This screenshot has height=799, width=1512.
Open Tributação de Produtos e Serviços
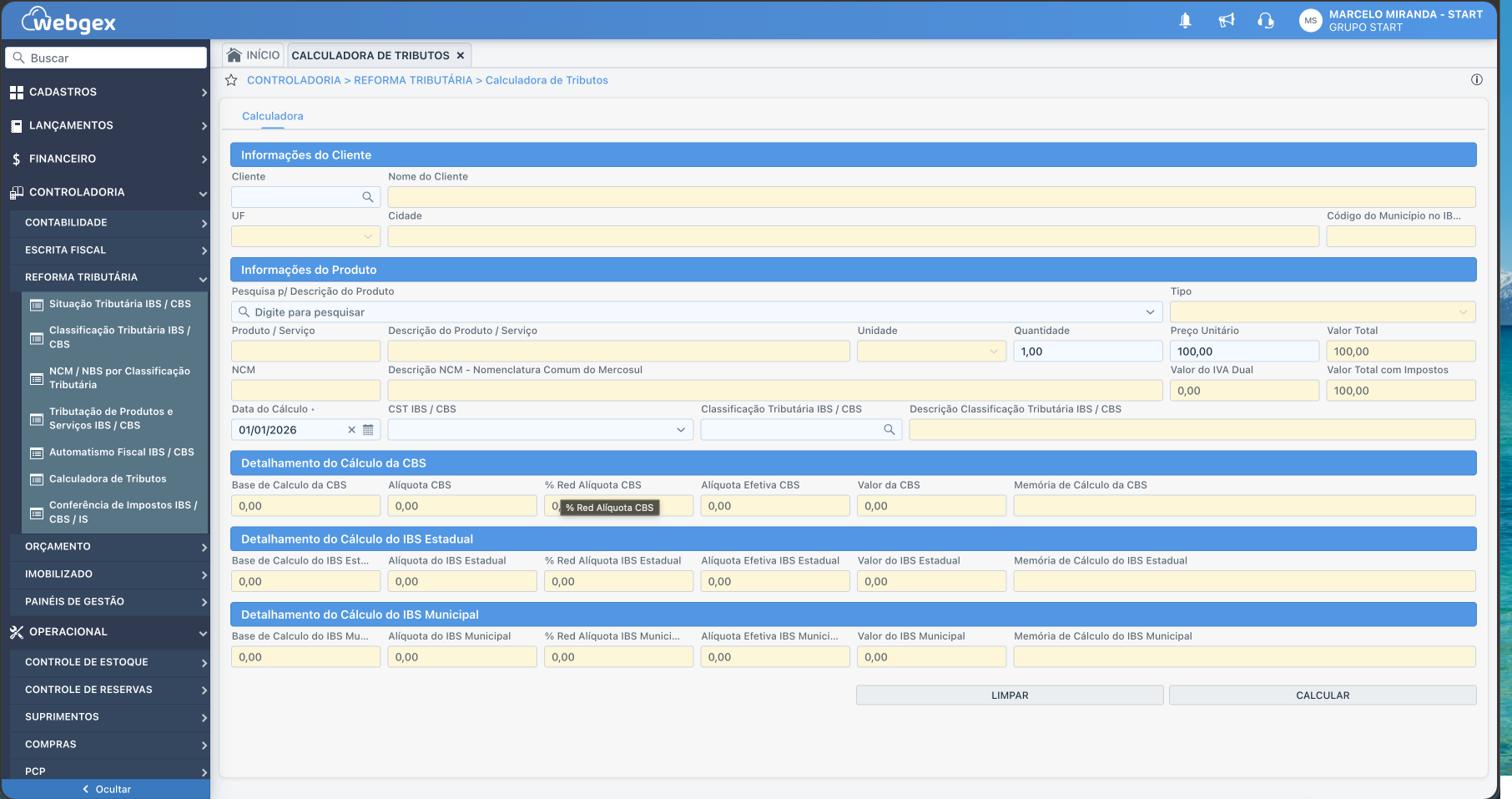point(115,418)
